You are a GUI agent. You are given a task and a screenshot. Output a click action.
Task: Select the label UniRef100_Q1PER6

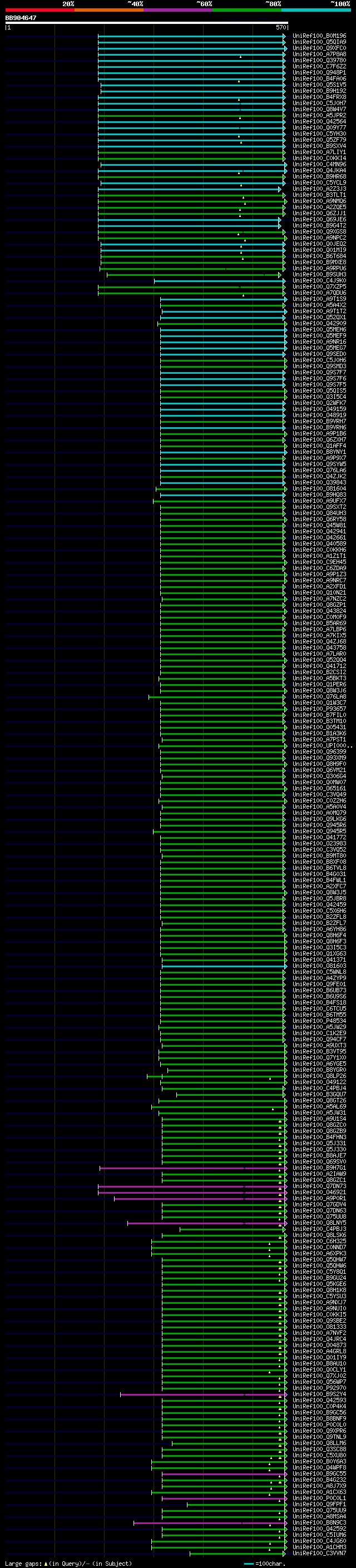(319, 684)
